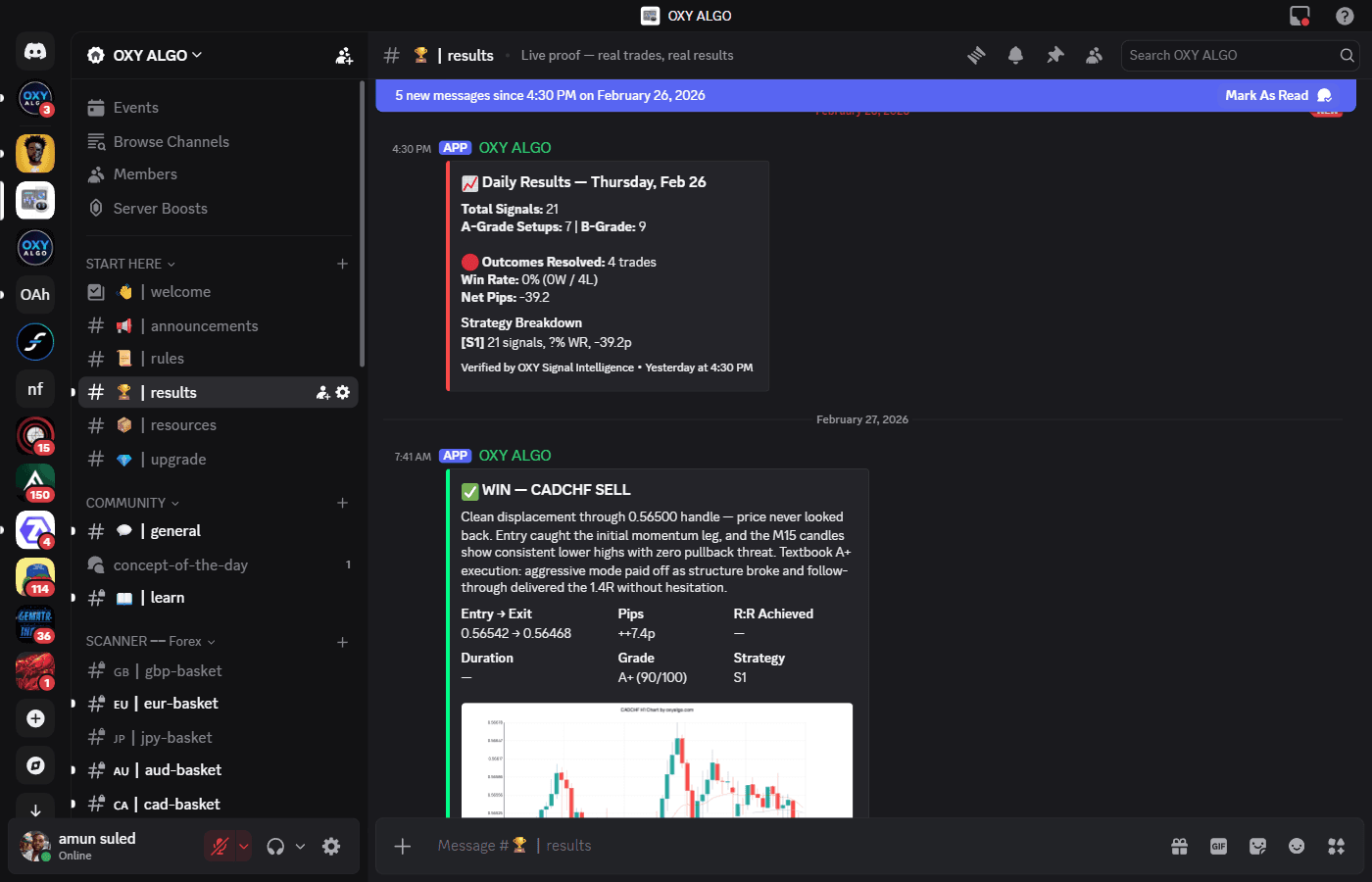Open the inbox icon at top right
This screenshot has width=1372, height=882.
click(x=1299, y=16)
